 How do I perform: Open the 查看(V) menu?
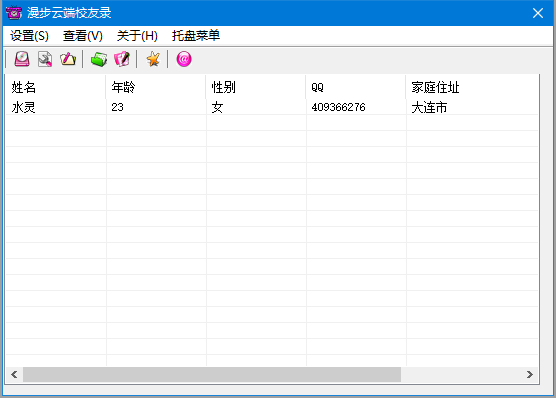click(x=83, y=35)
